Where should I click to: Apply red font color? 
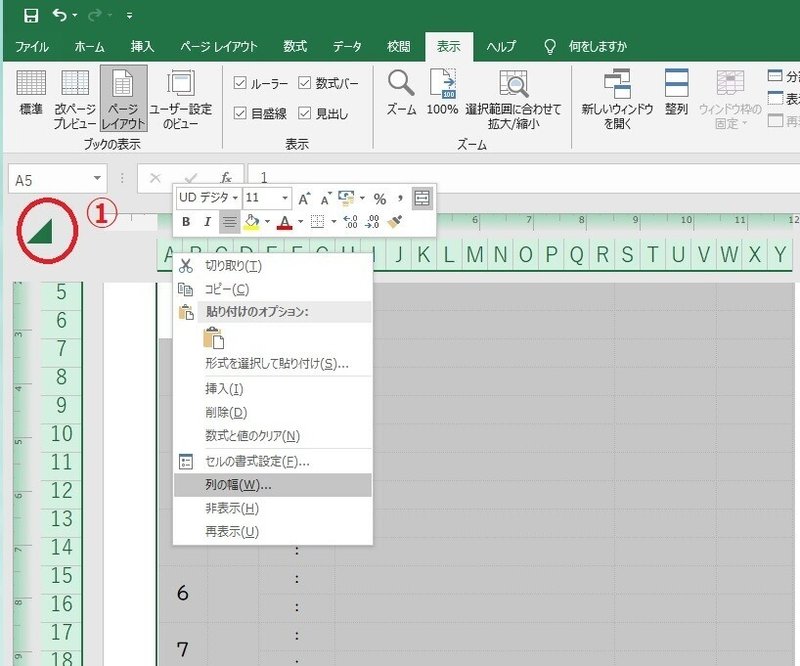coord(285,222)
